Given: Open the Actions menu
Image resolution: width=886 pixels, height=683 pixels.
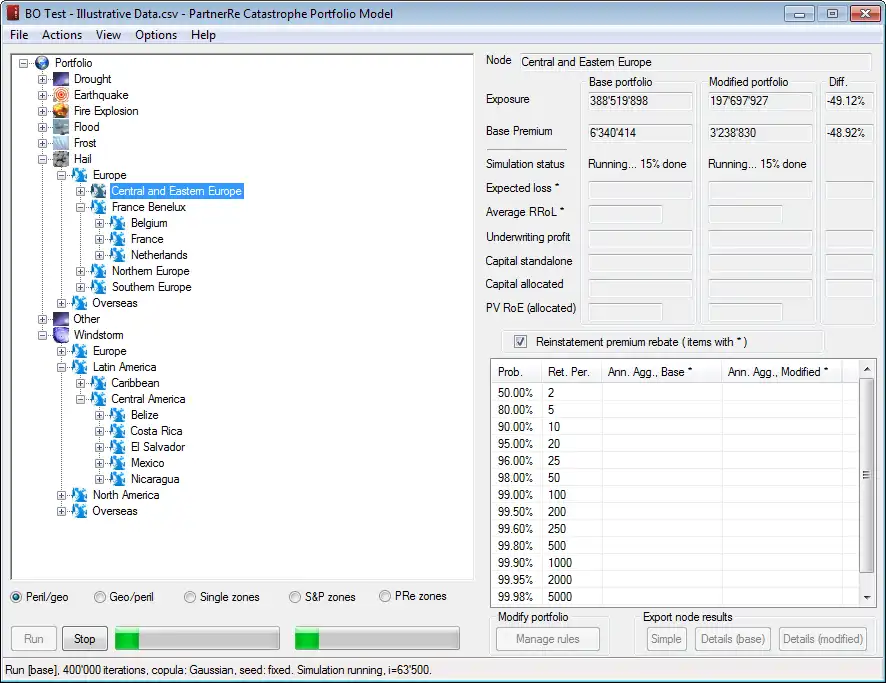Looking at the screenshot, I should tap(62, 35).
